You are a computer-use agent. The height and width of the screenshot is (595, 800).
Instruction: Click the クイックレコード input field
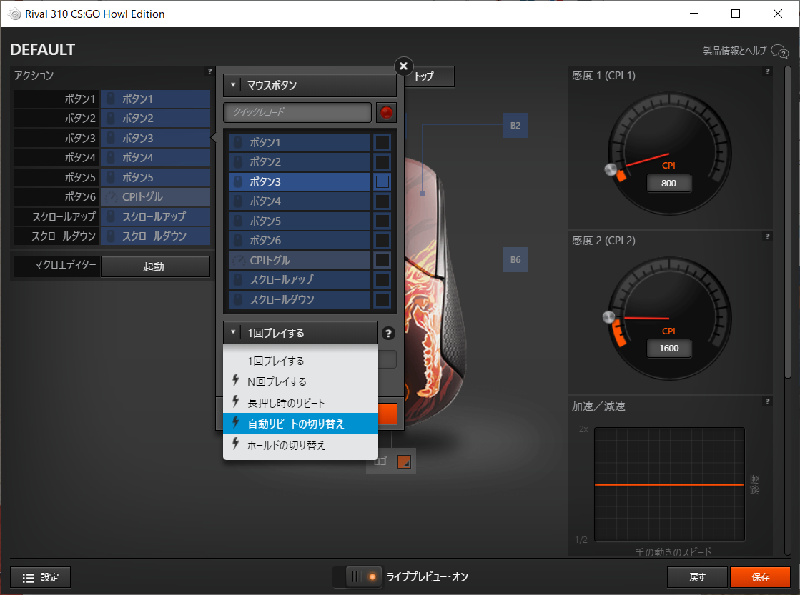(297, 112)
